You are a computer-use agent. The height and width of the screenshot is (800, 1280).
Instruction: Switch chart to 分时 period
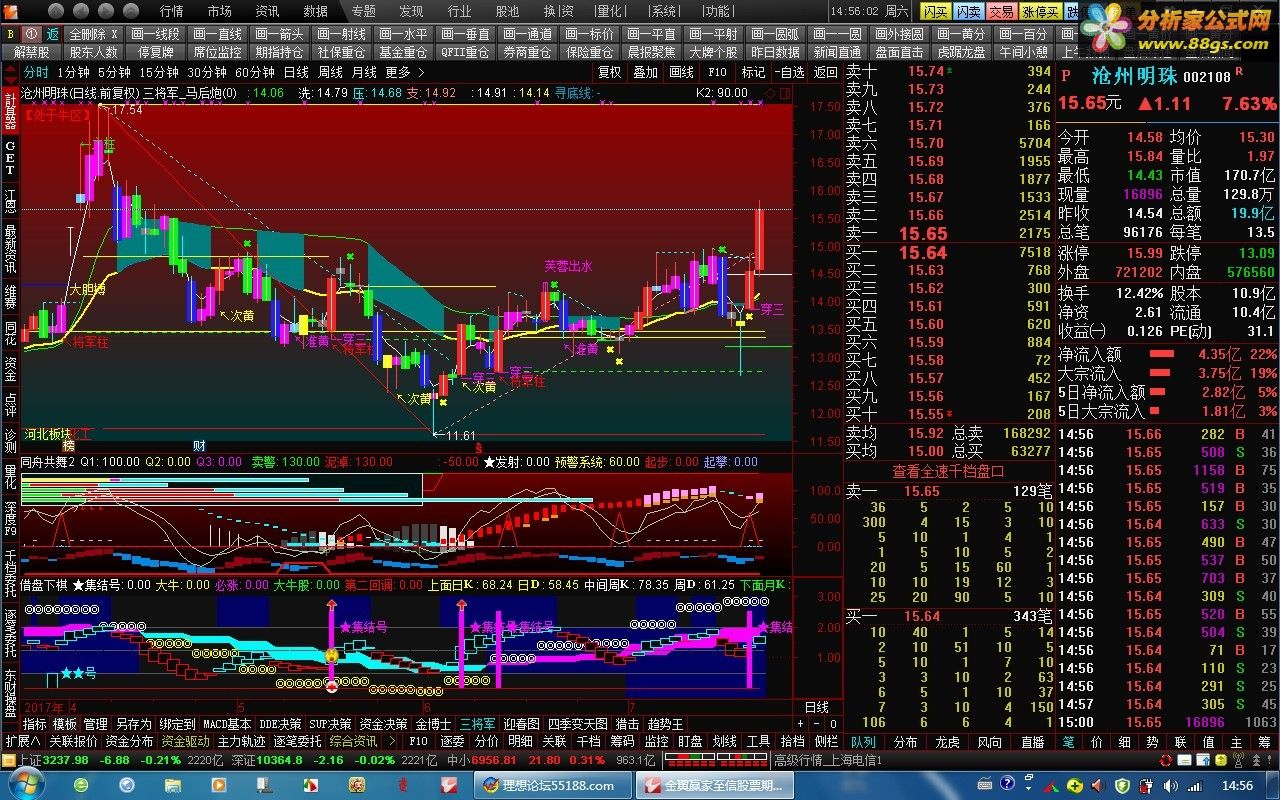click(36, 72)
